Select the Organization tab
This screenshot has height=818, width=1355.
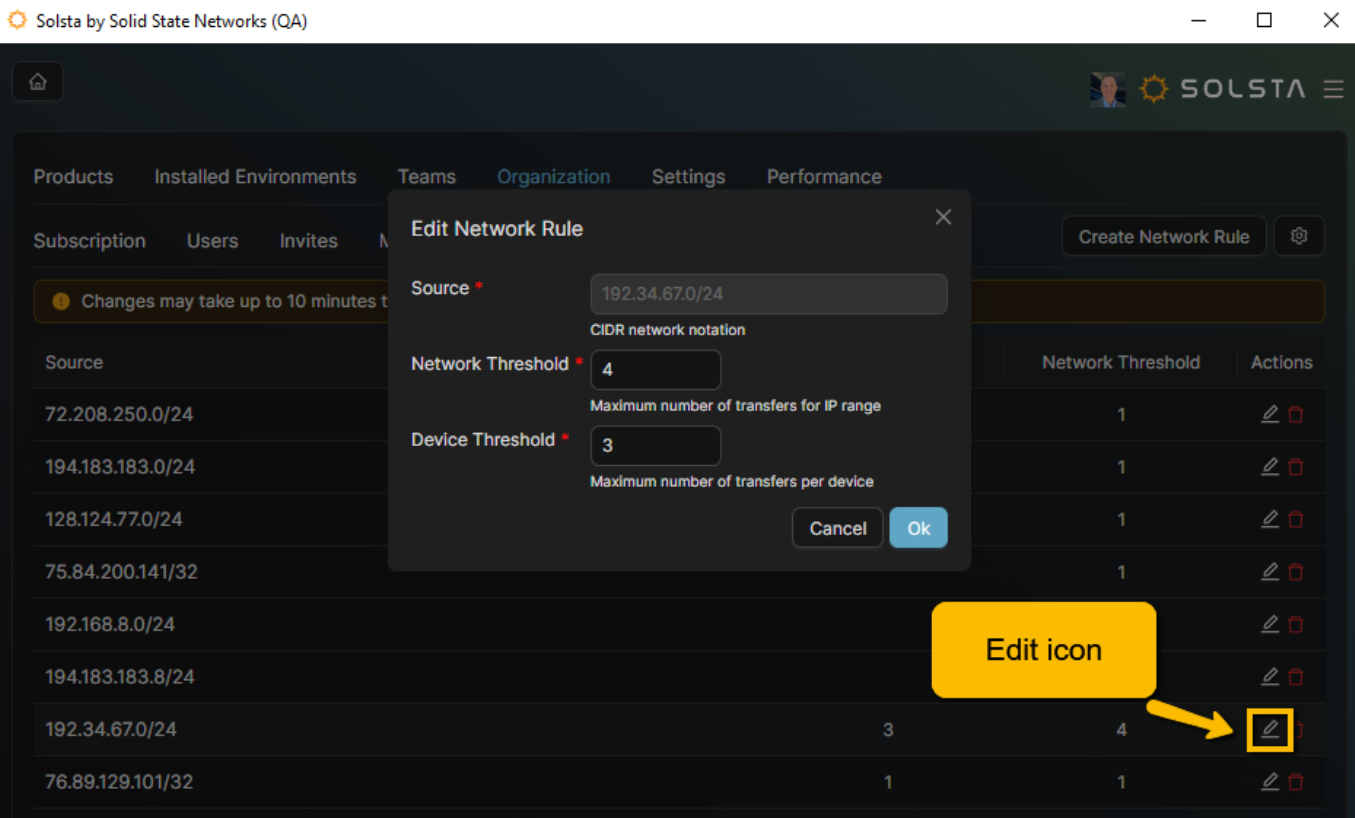(x=554, y=177)
